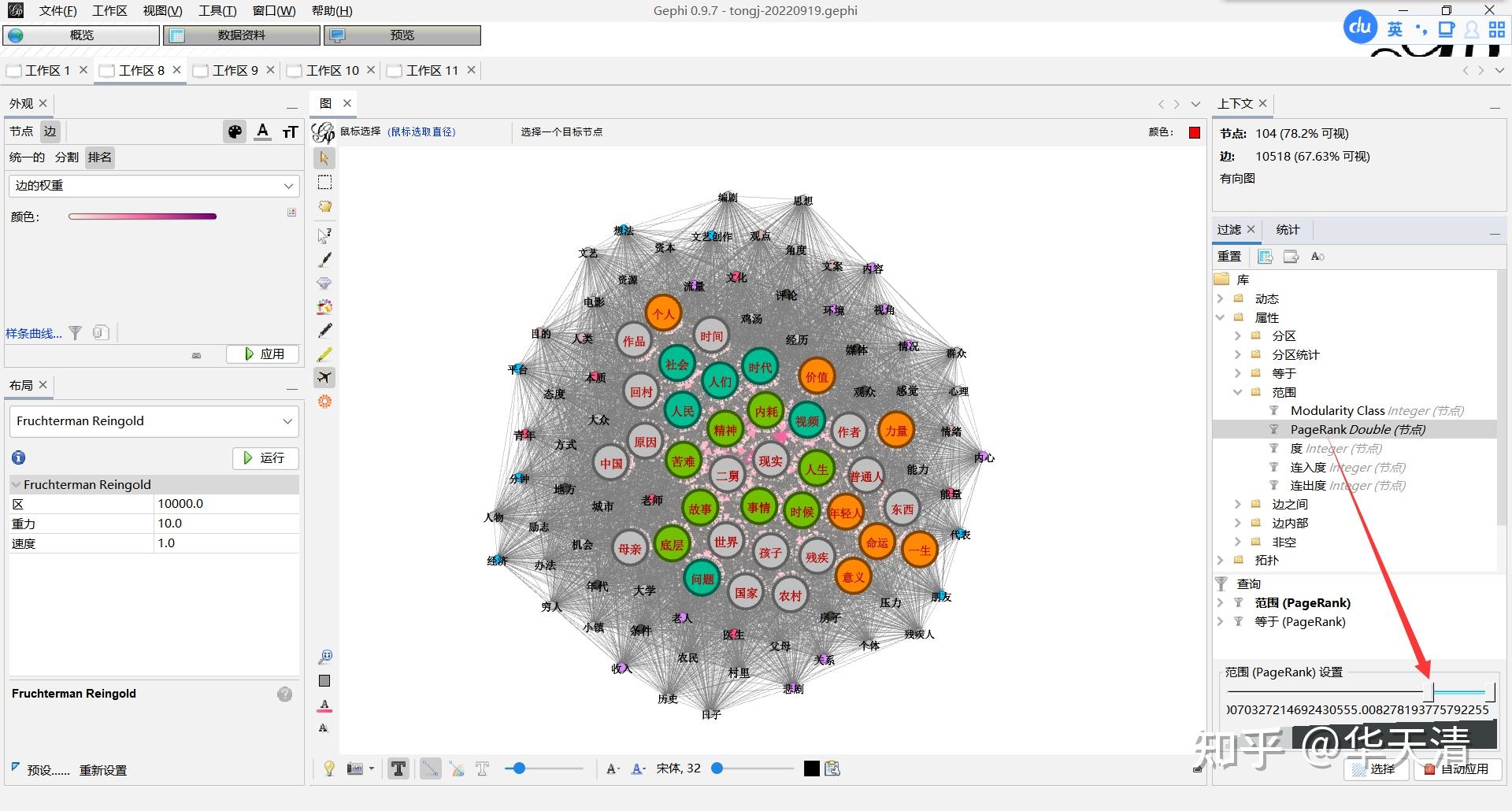This screenshot has width=1512, height=811.
Task: Activate the hand drag tool
Action: pos(324,206)
